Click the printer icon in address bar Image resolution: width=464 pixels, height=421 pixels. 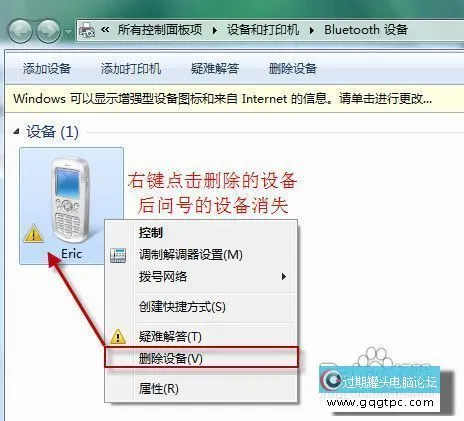(x=87, y=30)
